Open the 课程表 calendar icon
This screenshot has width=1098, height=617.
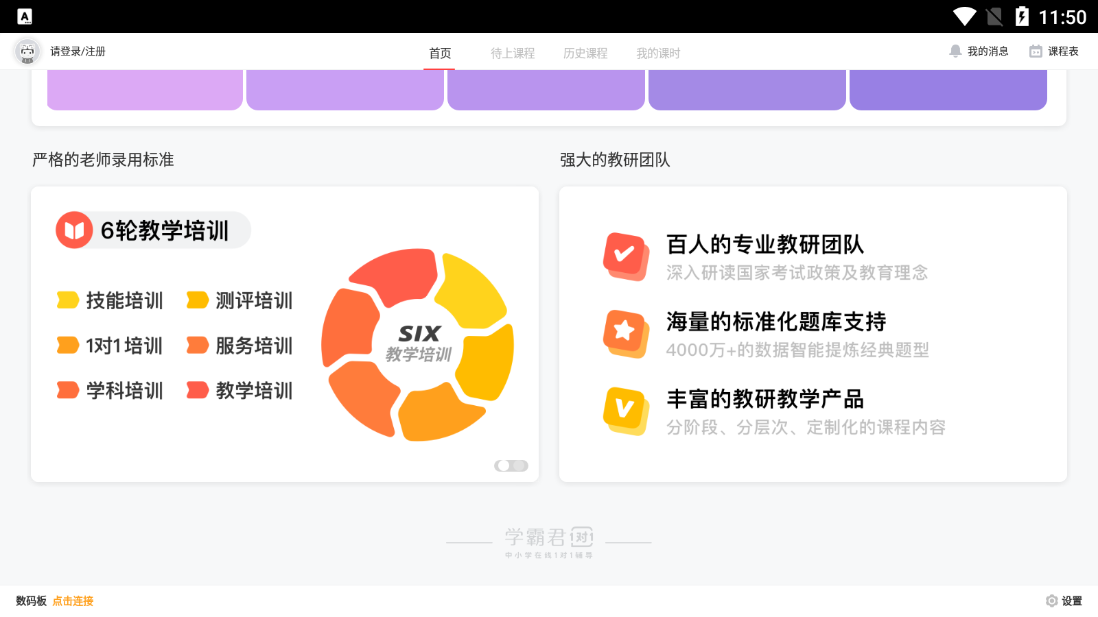click(1035, 50)
